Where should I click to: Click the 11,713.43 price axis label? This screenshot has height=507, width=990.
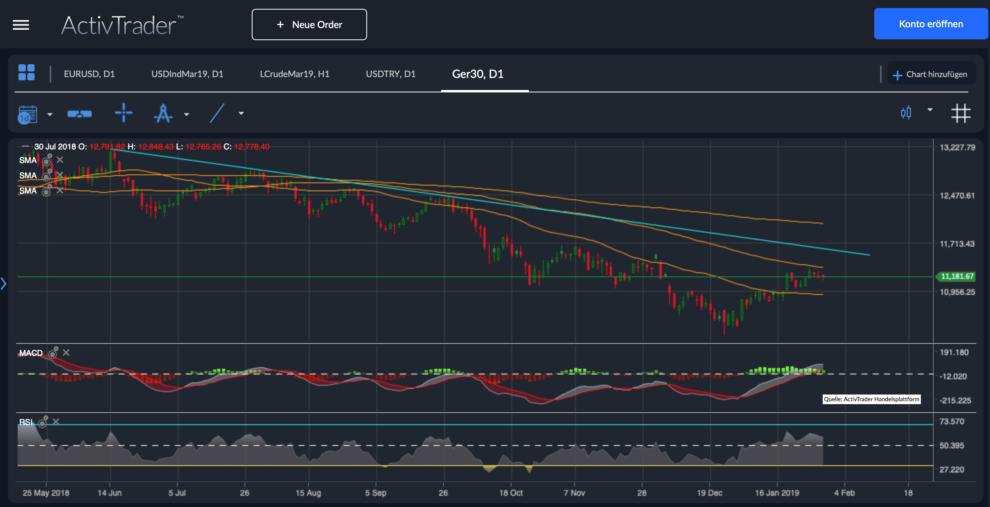click(958, 244)
